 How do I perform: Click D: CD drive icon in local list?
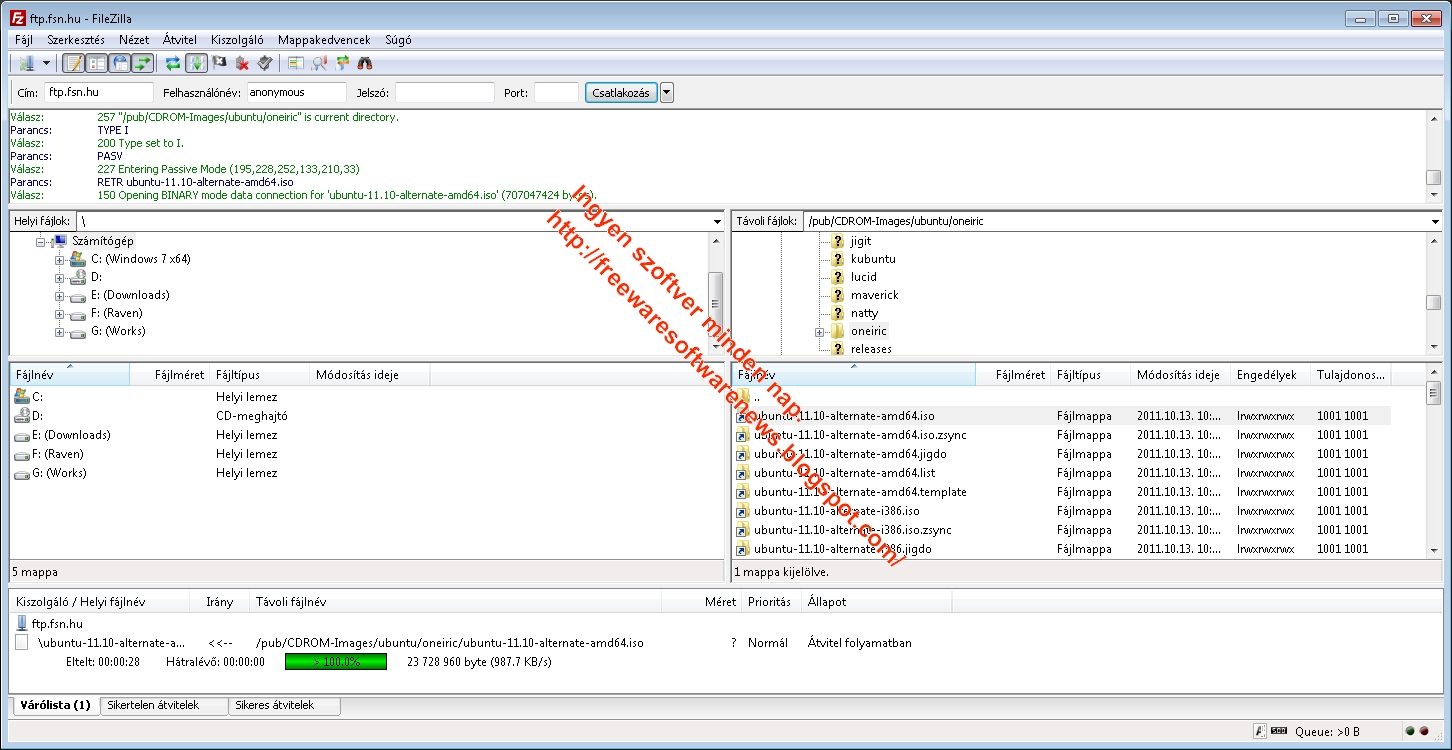[x=22, y=416]
